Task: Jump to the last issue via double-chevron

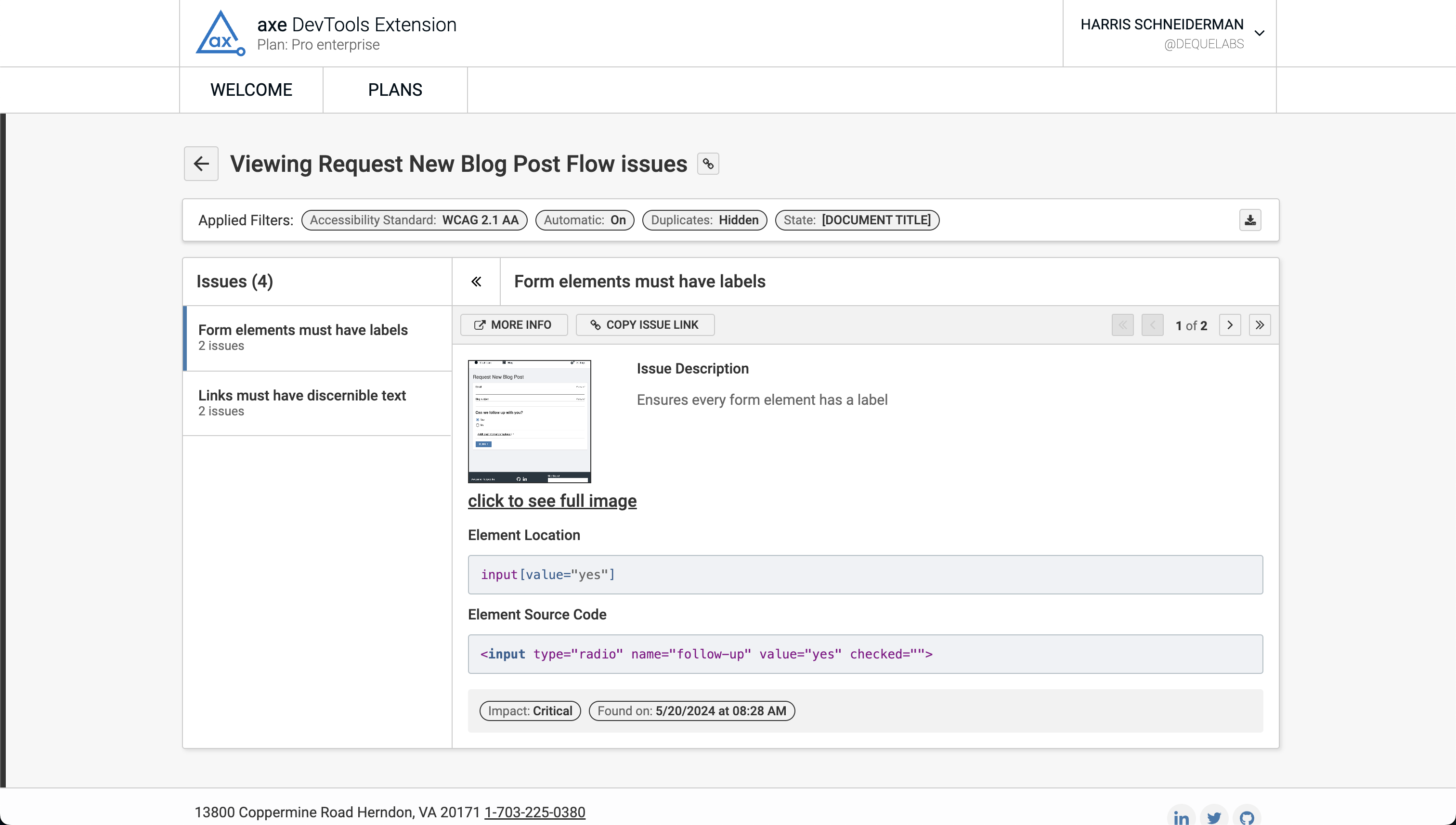Action: [1260, 325]
